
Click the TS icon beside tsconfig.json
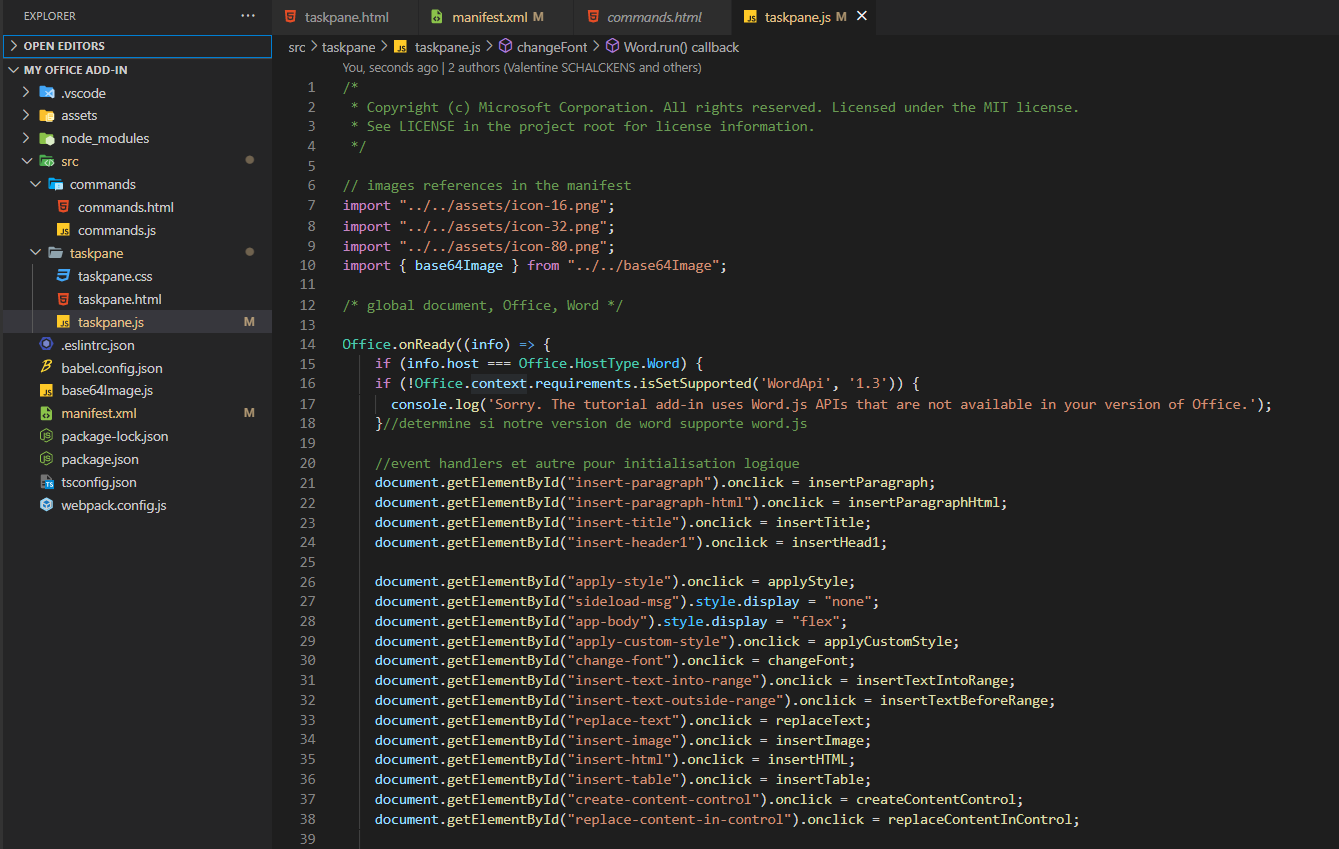[46, 483]
